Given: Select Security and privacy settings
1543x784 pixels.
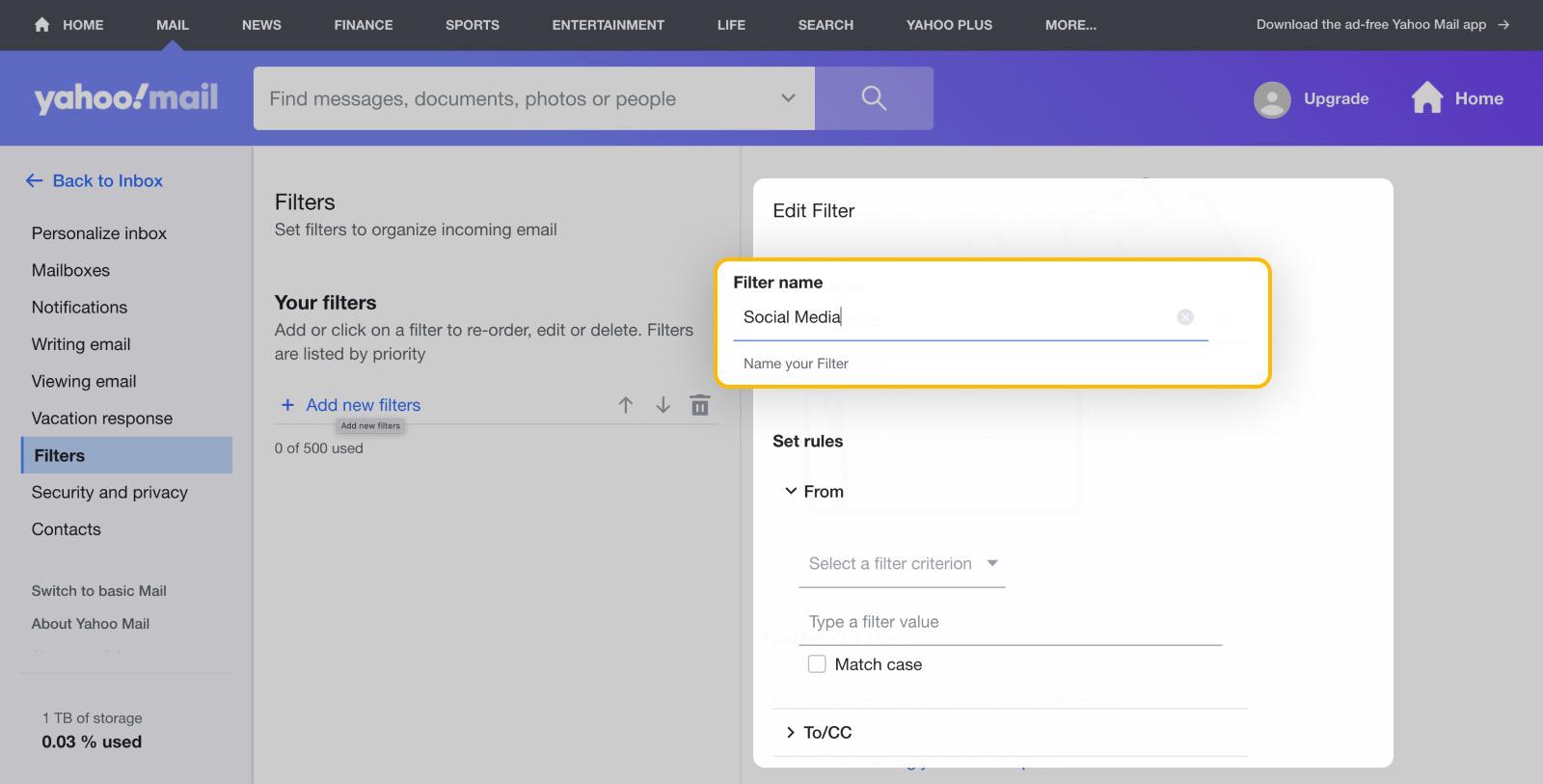Looking at the screenshot, I should pos(110,493).
